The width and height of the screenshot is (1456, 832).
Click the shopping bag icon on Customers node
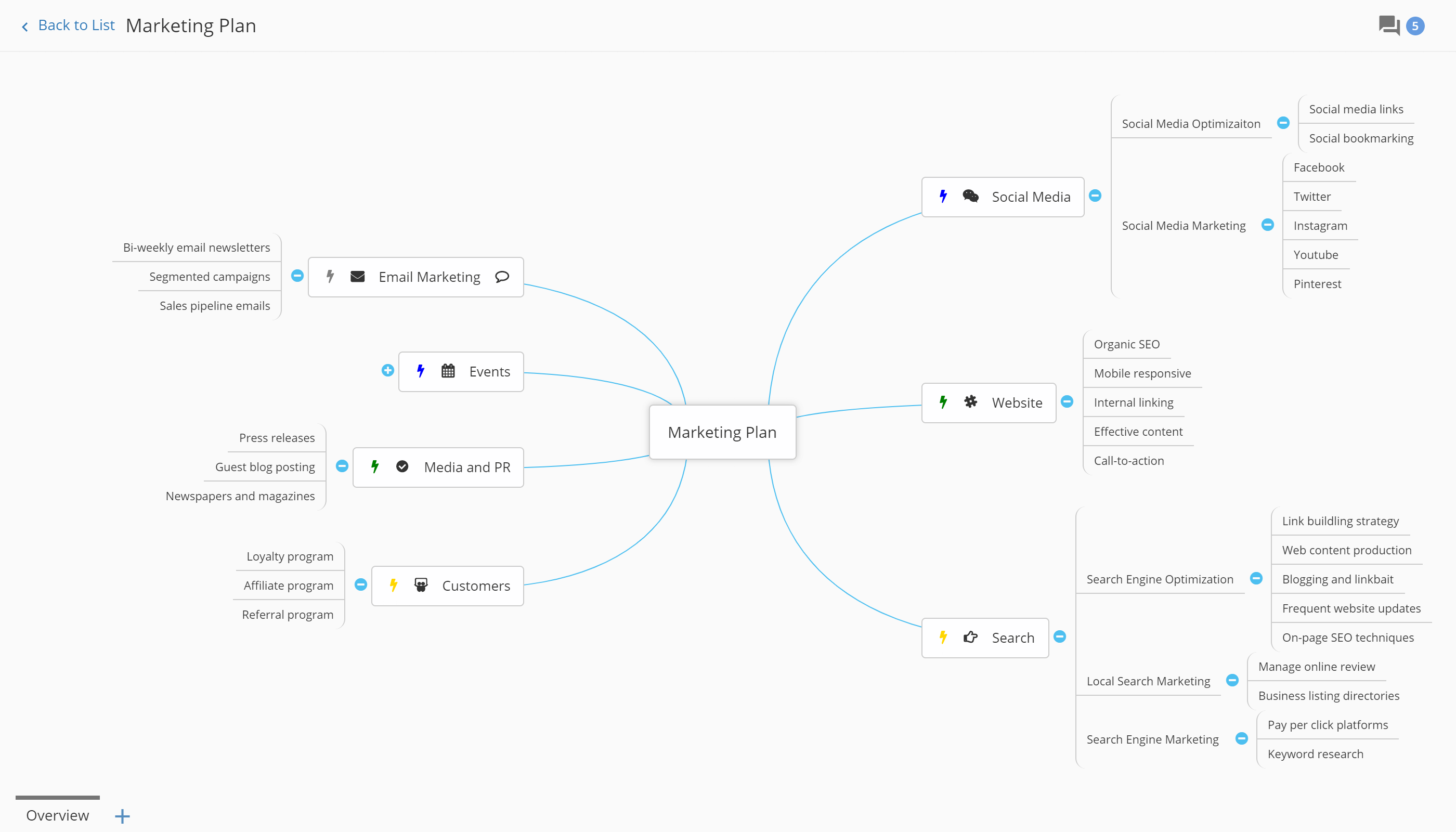(422, 585)
